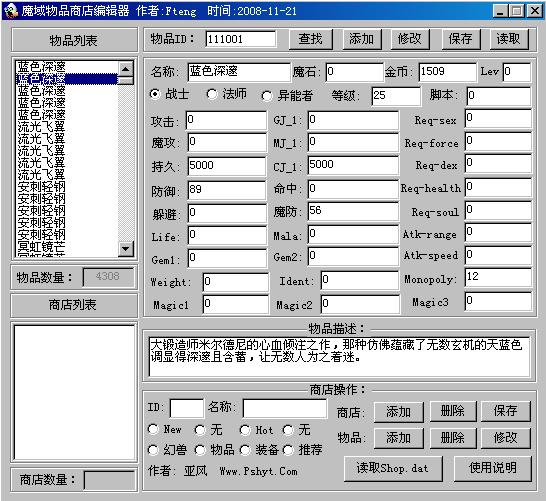This screenshot has height=501, width=546.
Task: Click the 查找 search button
Action: pyautogui.click(x=311, y=39)
